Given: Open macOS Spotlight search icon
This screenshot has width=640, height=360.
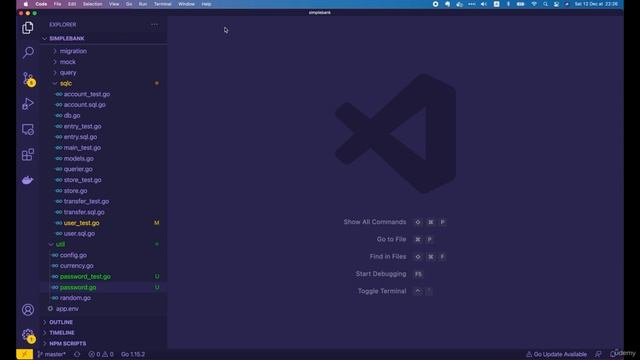Looking at the screenshot, I should pos(545,4).
